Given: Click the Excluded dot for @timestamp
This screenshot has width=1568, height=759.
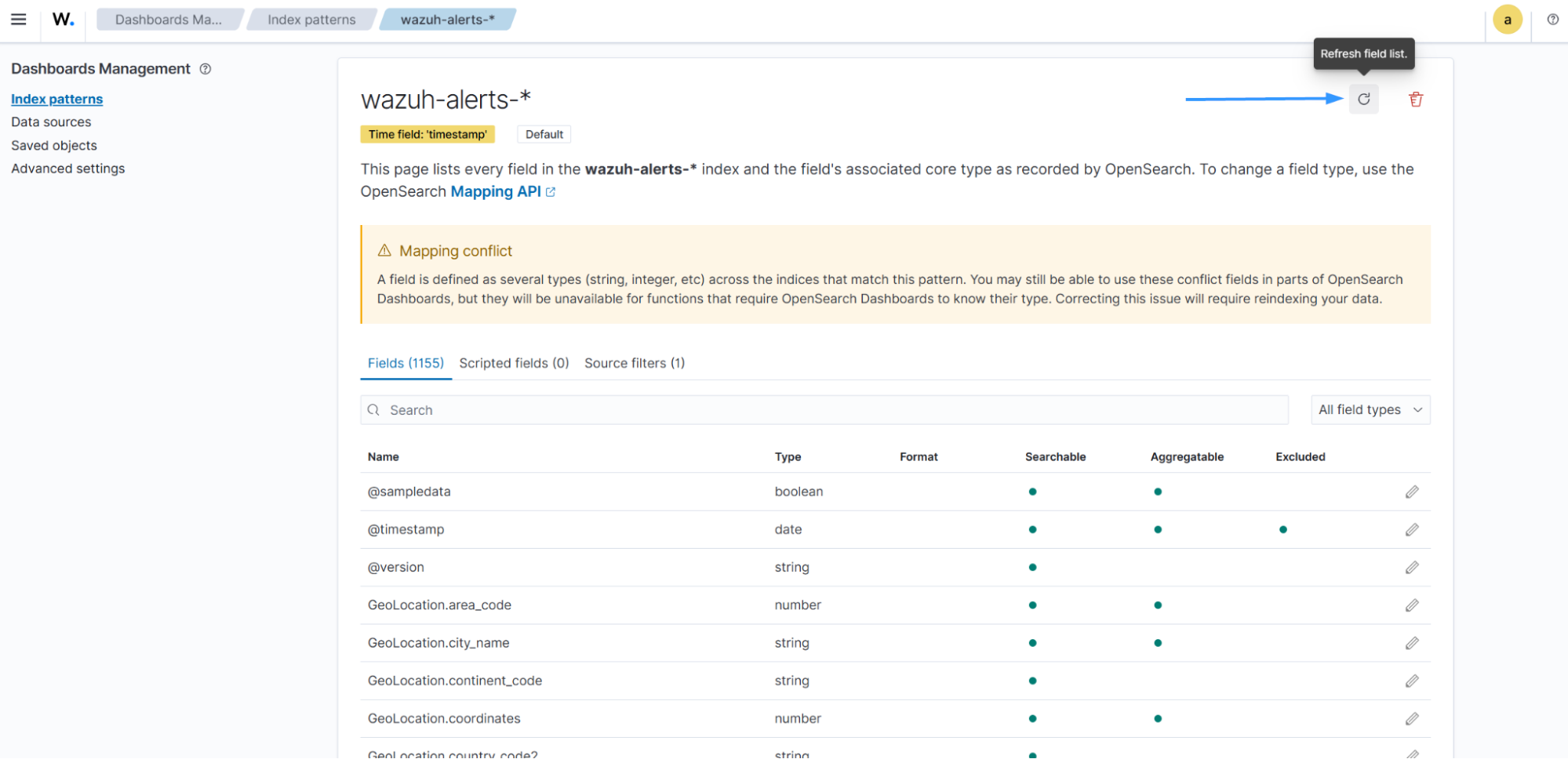Looking at the screenshot, I should point(1282,530).
